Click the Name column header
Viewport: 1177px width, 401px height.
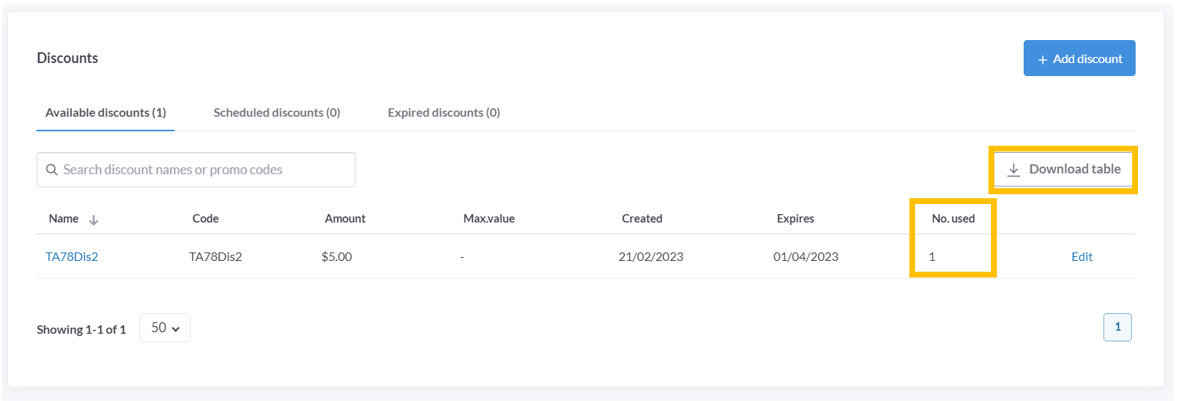[64, 219]
